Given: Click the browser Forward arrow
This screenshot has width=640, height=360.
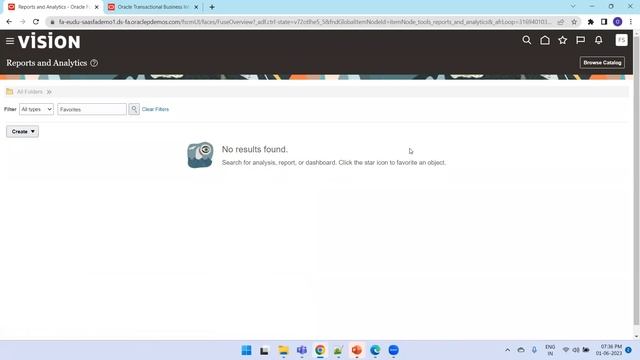Looking at the screenshot, I should [22, 22].
